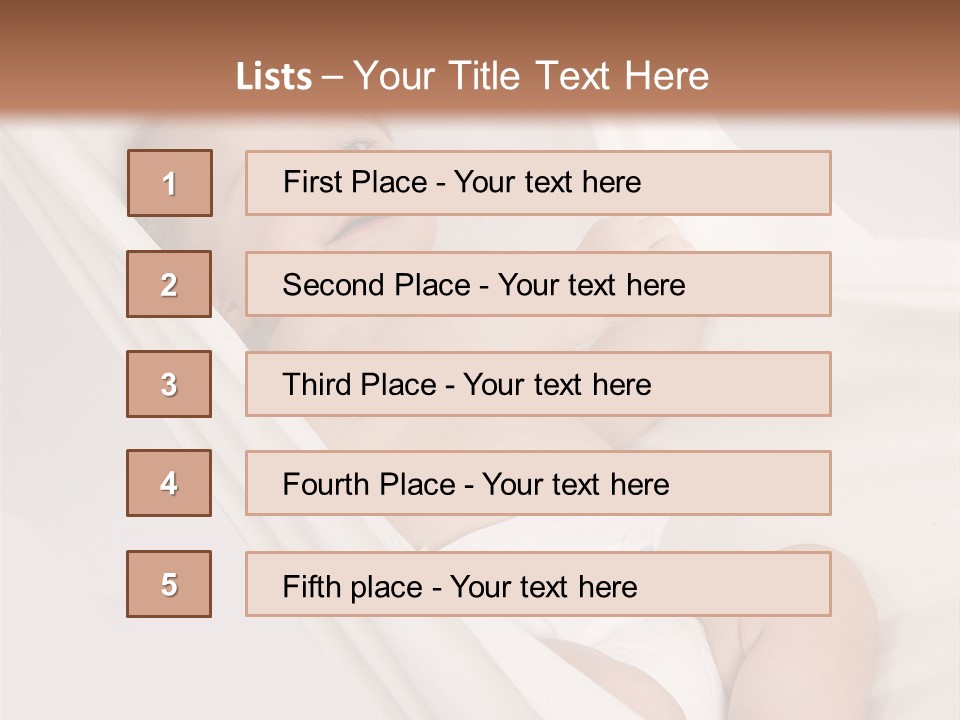Click the number 1 box

pos(169,183)
